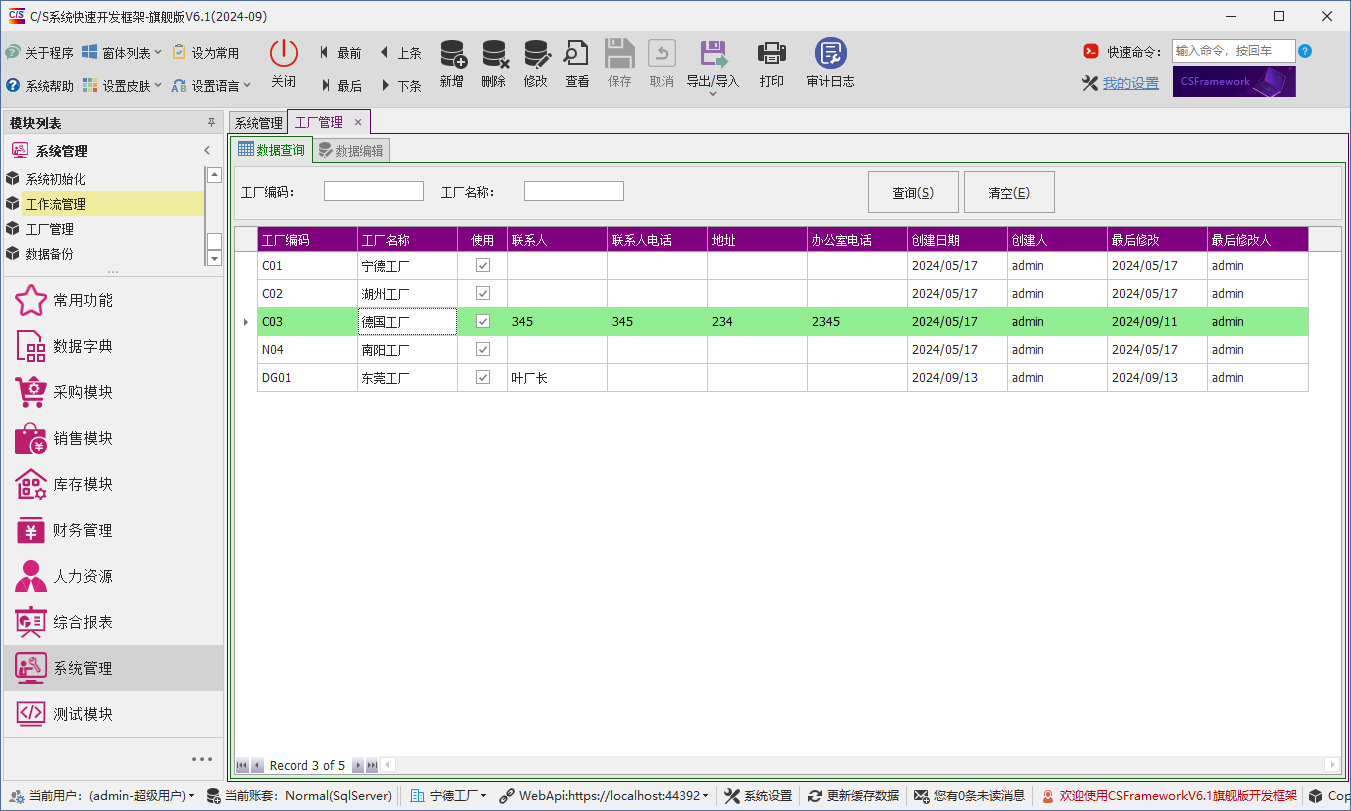The image size is (1351, 811).
Task: Select 工作流管理 in module tree
Action: coord(104,204)
